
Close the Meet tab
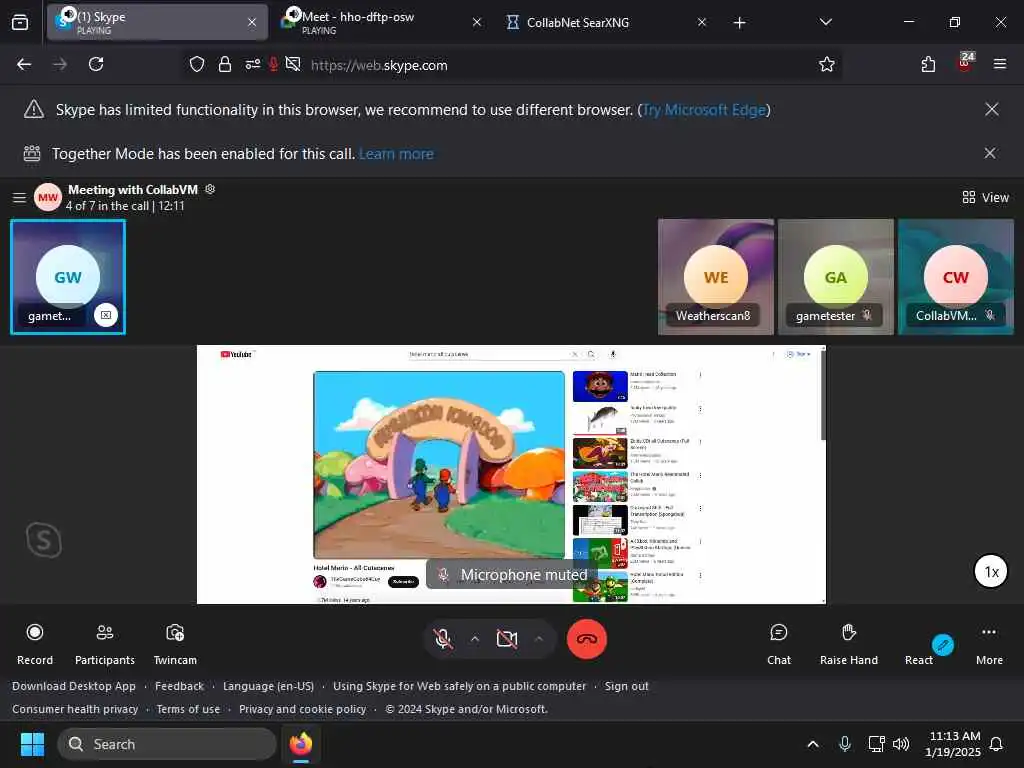coord(477,22)
